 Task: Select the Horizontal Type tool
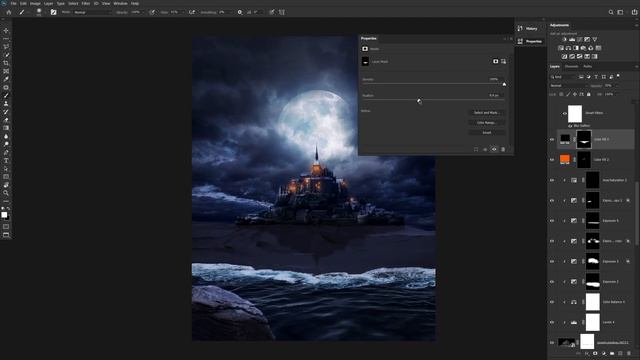(x=6, y=160)
